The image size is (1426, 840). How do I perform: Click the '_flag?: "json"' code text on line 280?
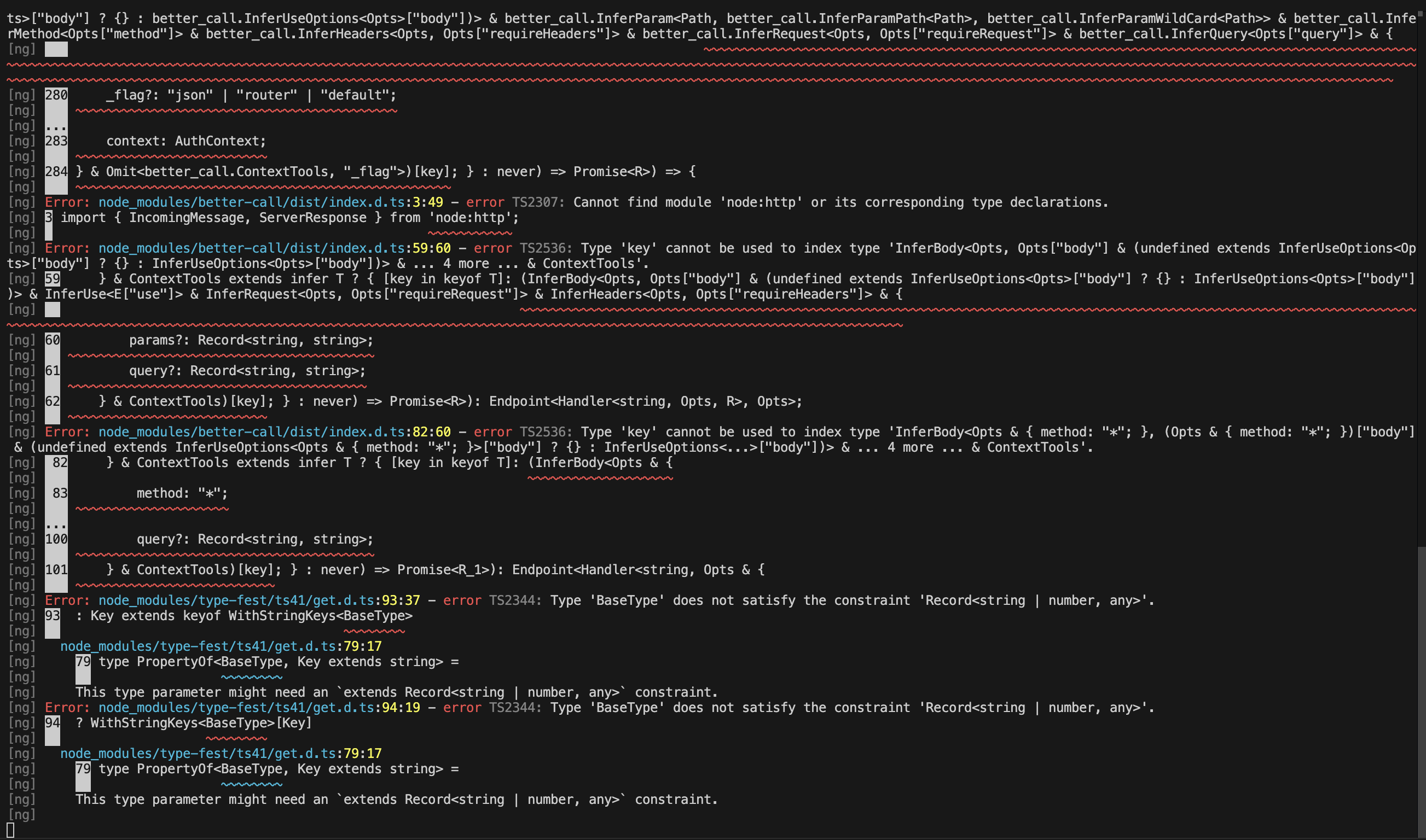pos(159,95)
